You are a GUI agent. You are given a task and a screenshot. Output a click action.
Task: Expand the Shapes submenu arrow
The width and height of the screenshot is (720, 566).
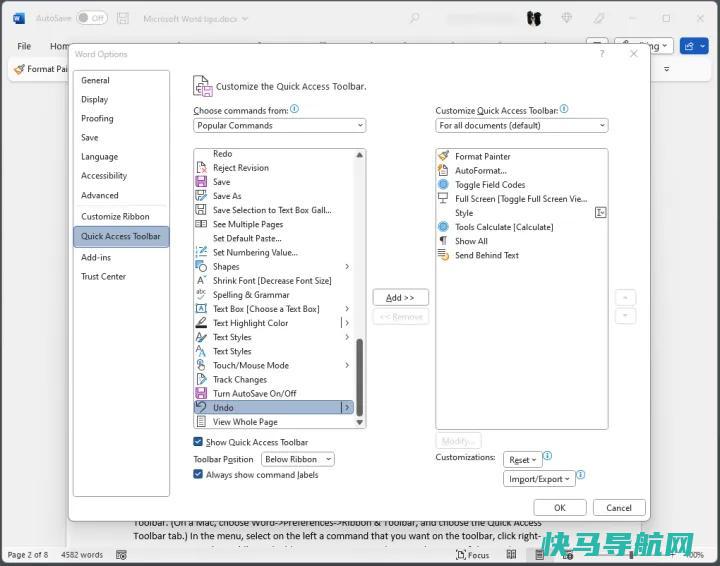click(347, 266)
